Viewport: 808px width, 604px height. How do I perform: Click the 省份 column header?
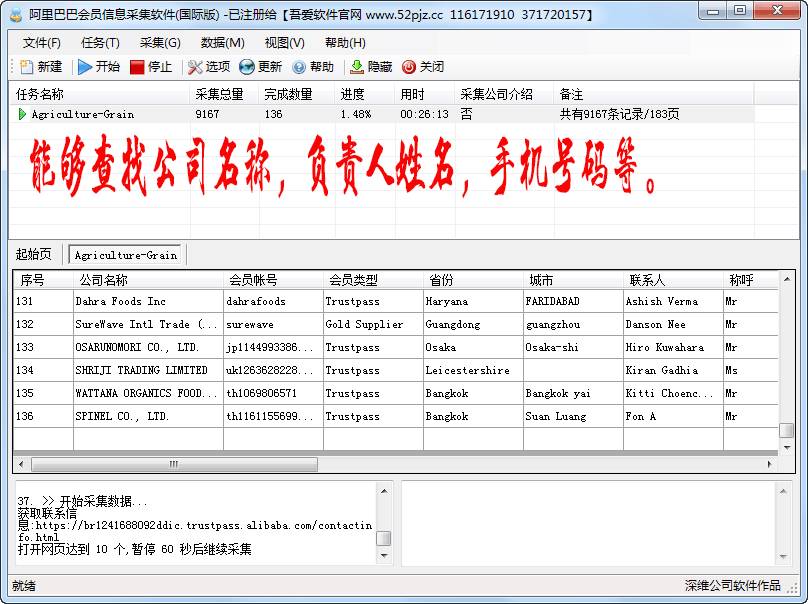coord(473,280)
